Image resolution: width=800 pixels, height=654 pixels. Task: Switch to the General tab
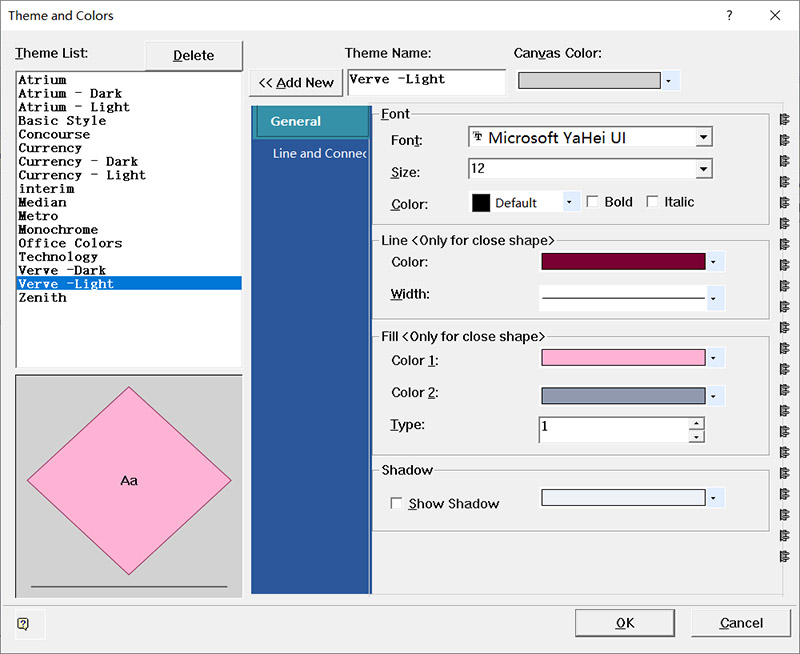311,121
